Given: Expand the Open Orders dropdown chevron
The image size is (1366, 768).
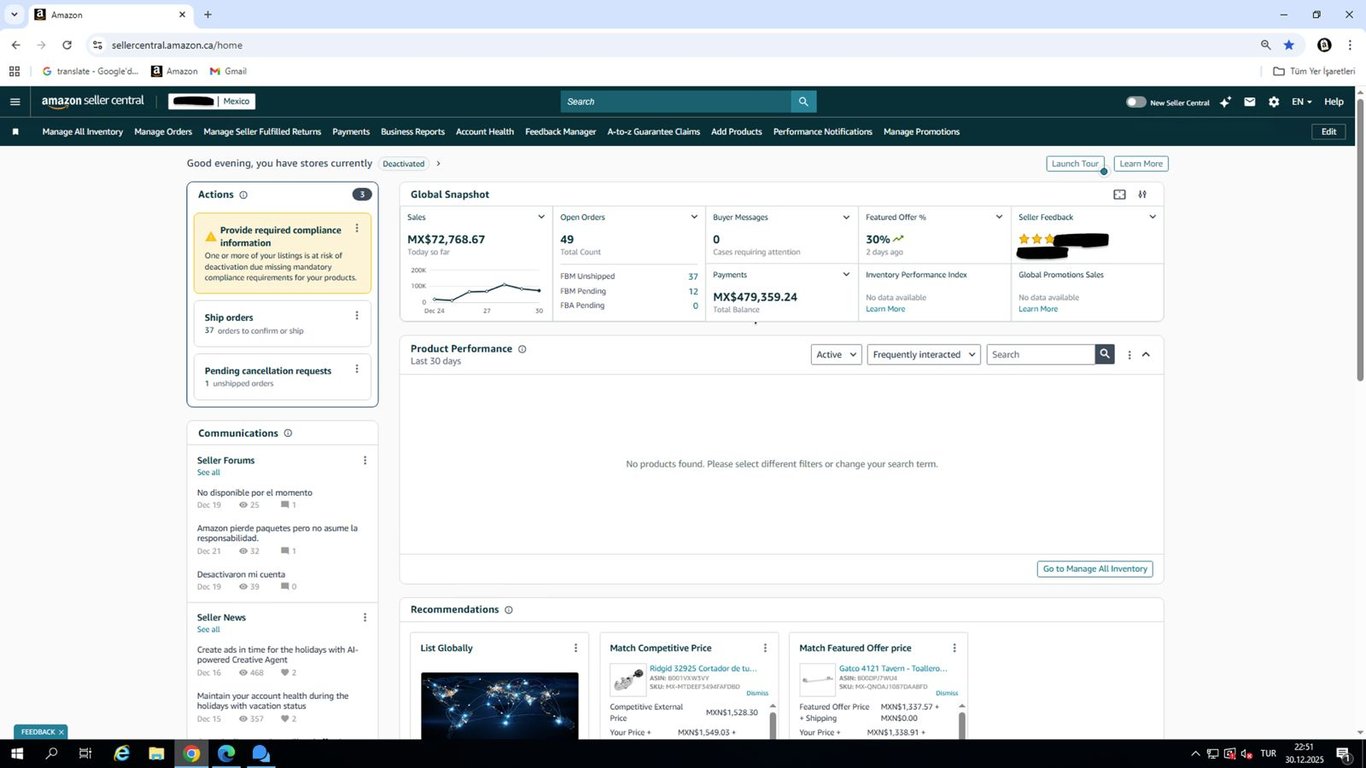Looking at the screenshot, I should click(694, 217).
